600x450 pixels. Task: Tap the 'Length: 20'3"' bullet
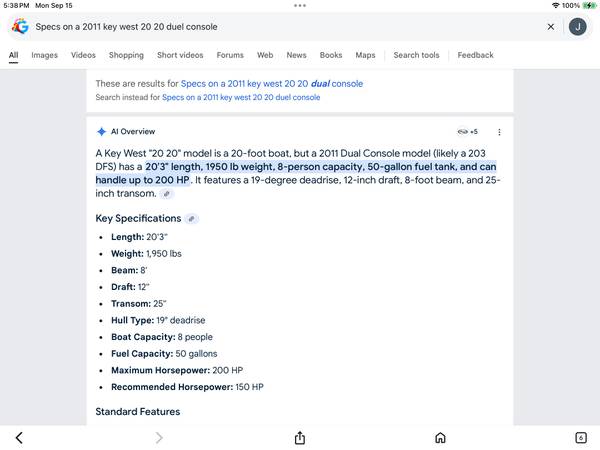point(139,237)
